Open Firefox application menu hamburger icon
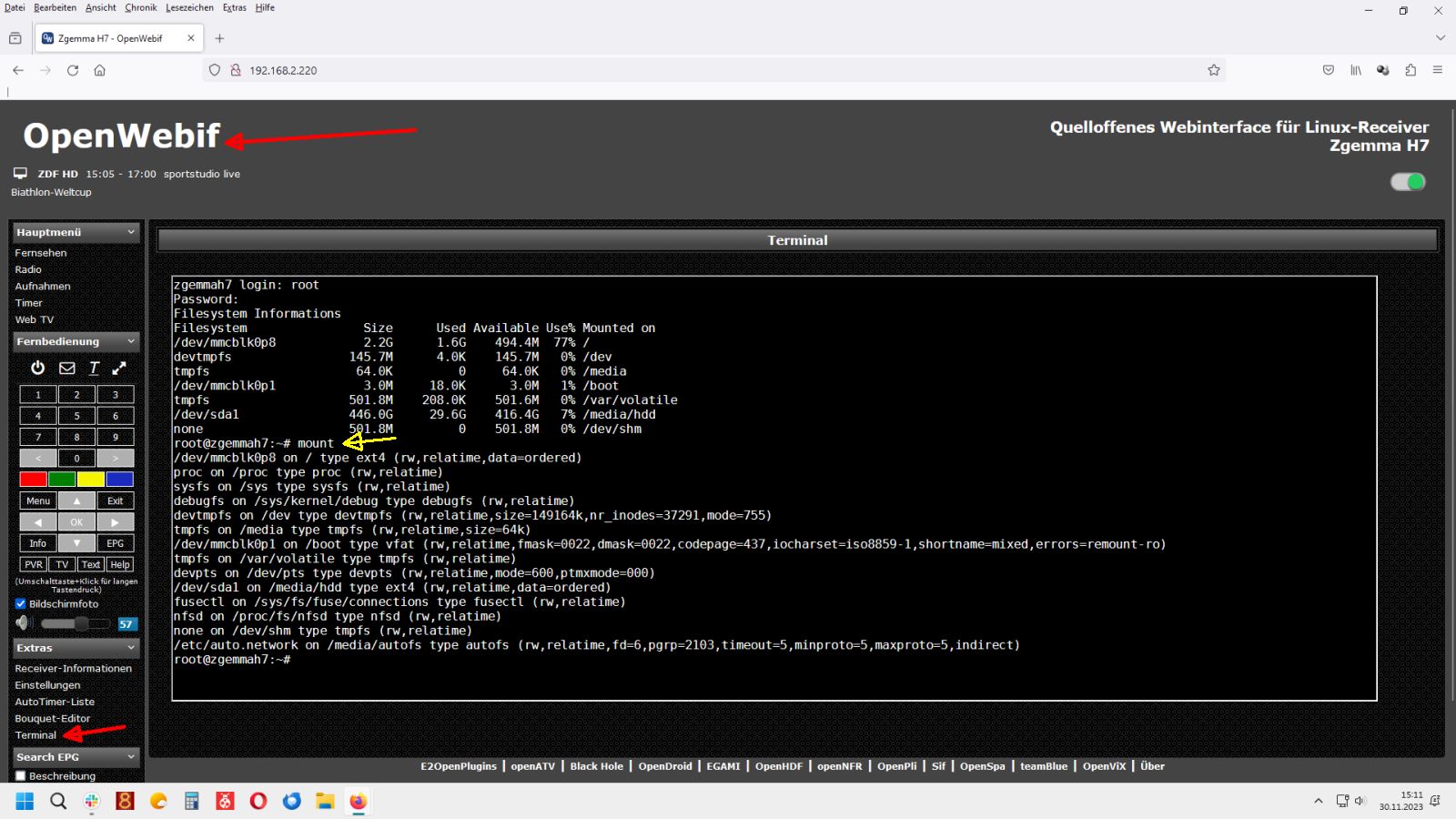1456x819 pixels. (x=1438, y=70)
